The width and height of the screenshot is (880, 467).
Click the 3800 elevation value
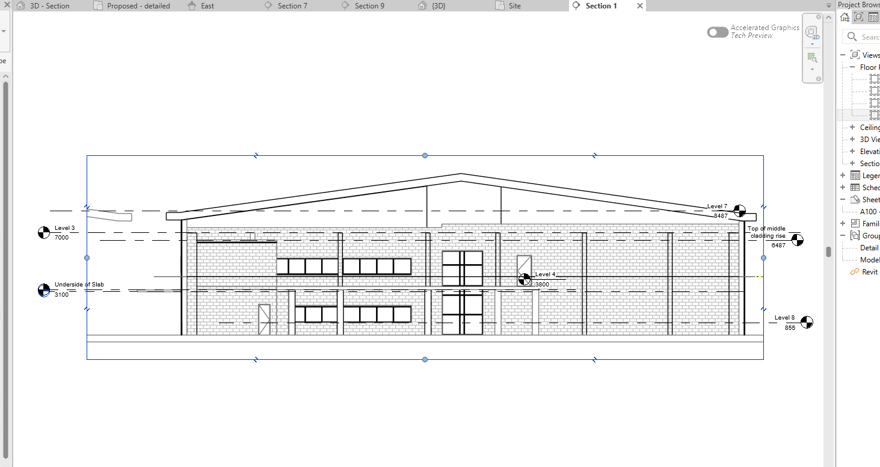click(542, 285)
